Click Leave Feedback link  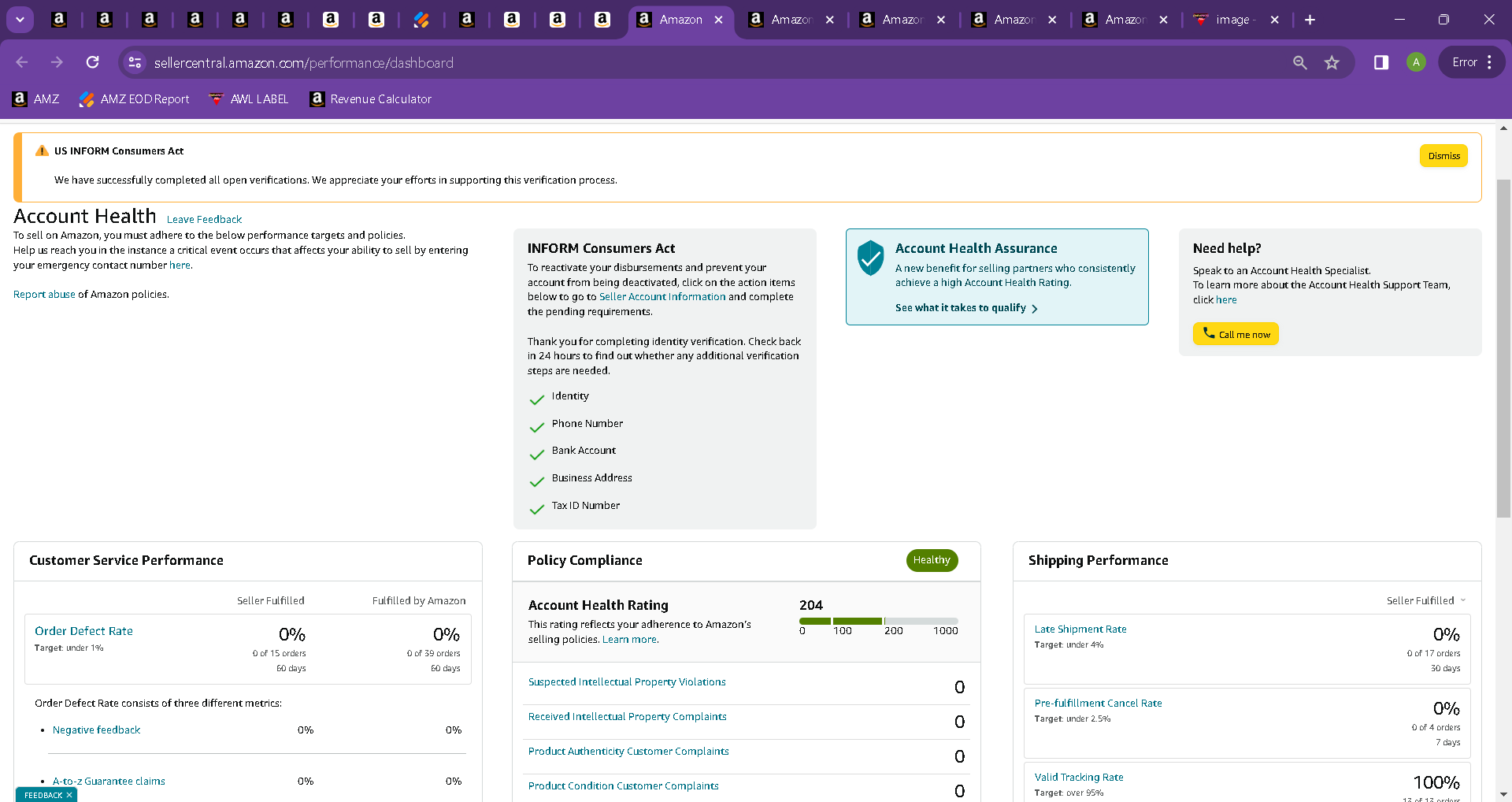point(204,220)
